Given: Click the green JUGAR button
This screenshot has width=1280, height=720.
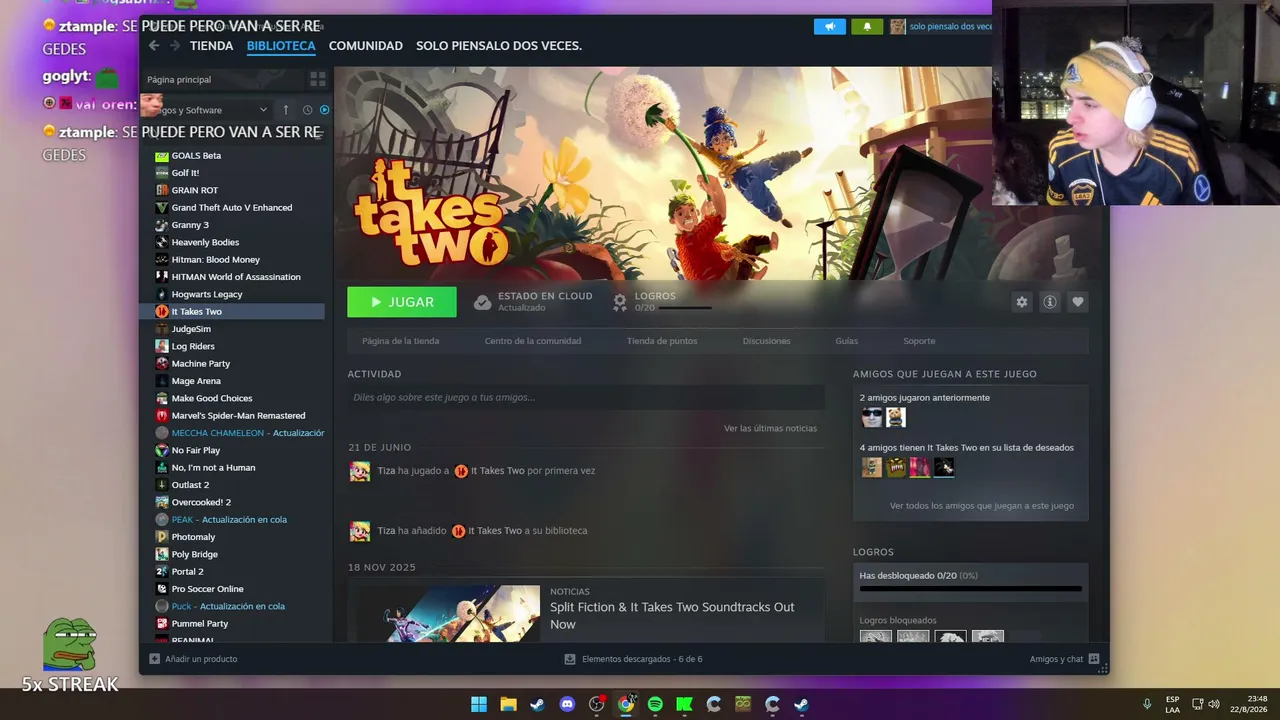Looking at the screenshot, I should pyautogui.click(x=402, y=302).
